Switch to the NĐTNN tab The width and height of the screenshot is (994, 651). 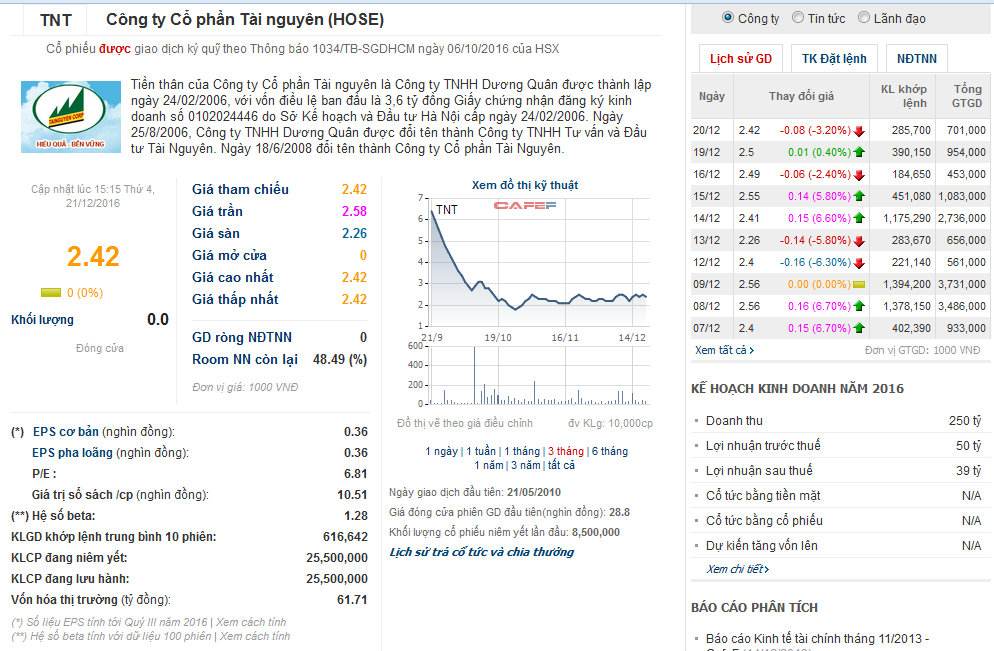point(917,59)
